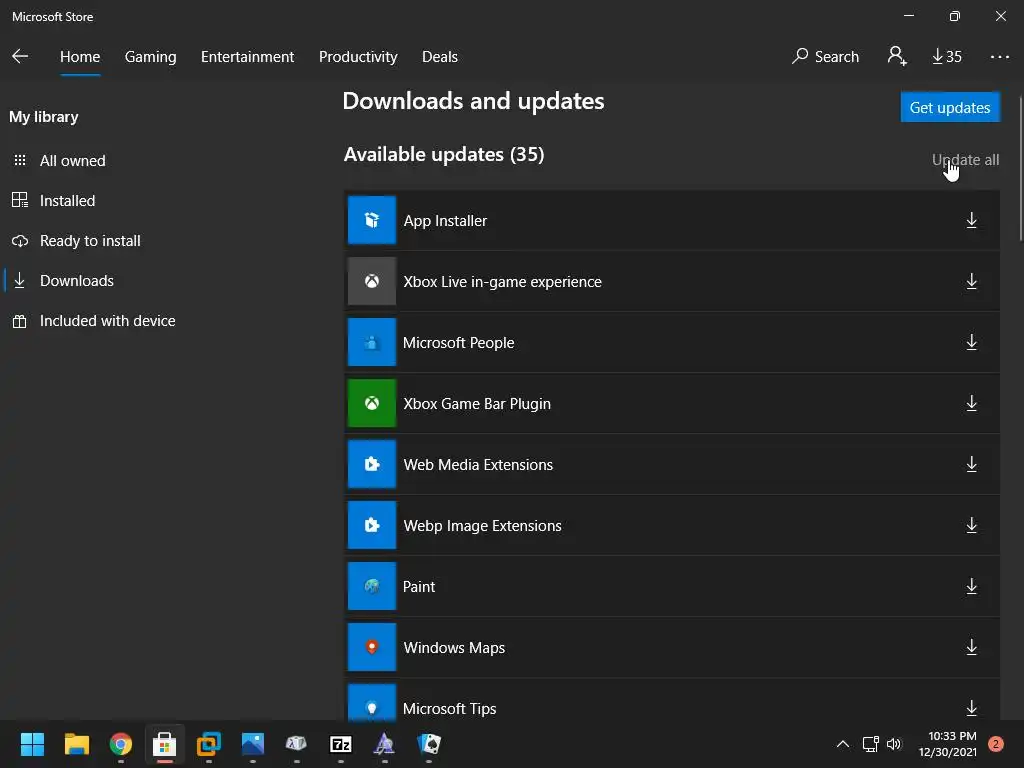Open the Xbox Game Bar Plugin name

[477, 404]
